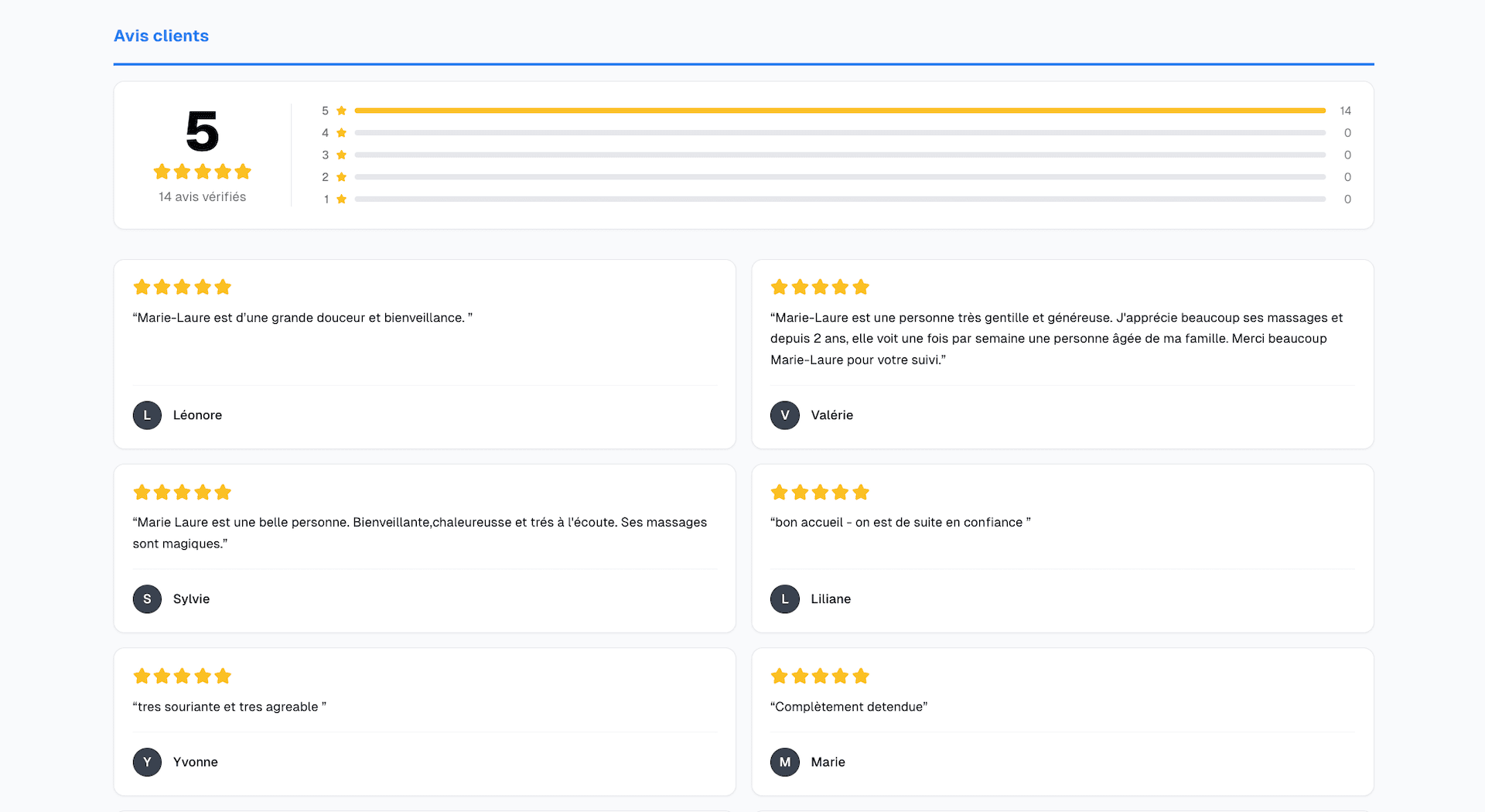Viewport: 1485px width, 812px height.
Task: Click the reviewer name Yvonne
Action: click(196, 763)
